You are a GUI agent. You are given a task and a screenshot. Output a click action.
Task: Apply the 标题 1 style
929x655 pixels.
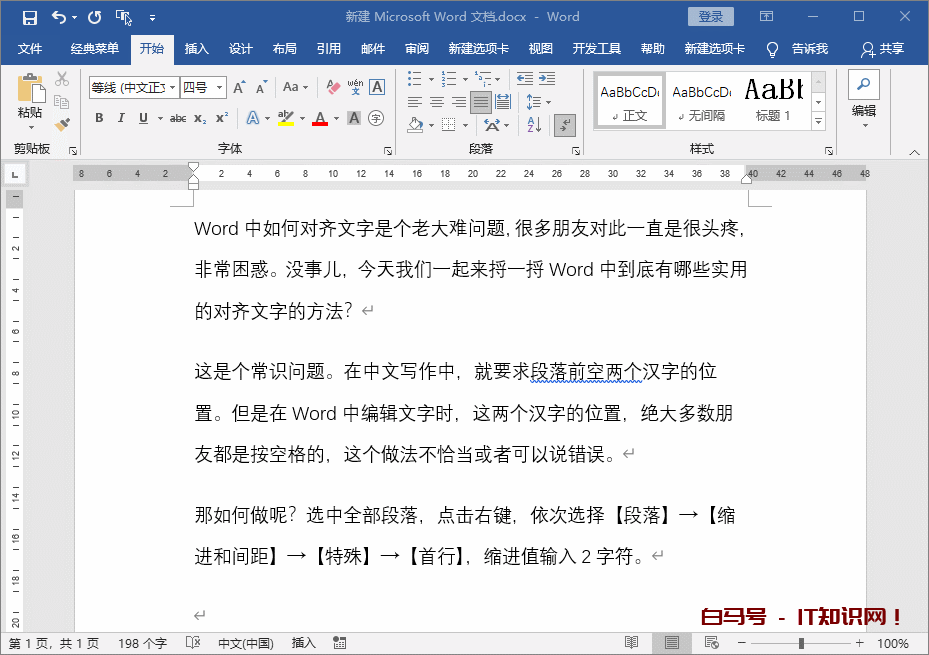point(774,100)
